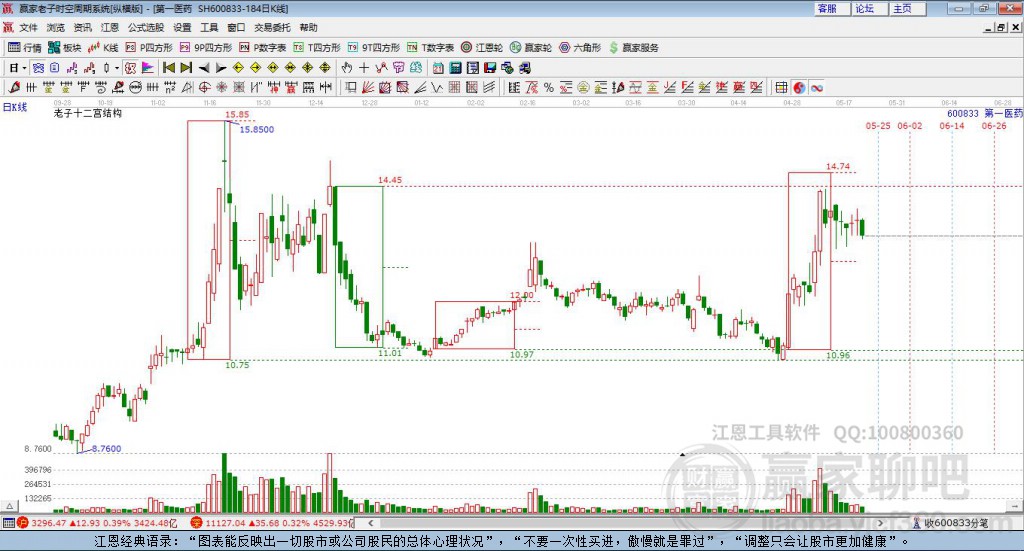This screenshot has width=1024, height=551.
Task: Expand the candlestick style dropdown arrow
Action: (117, 68)
